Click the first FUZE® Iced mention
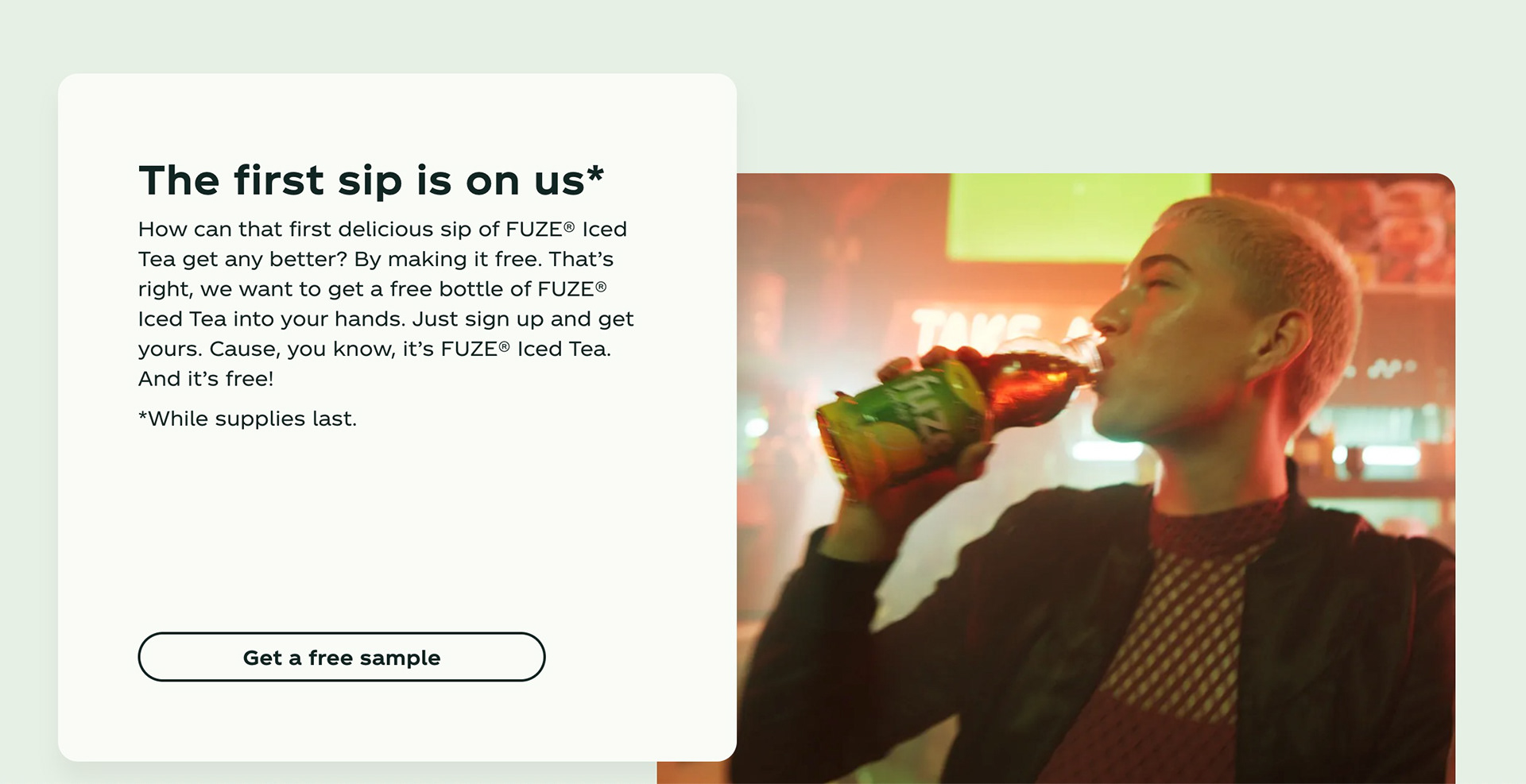Image resolution: width=1526 pixels, height=784 pixels. [566, 229]
